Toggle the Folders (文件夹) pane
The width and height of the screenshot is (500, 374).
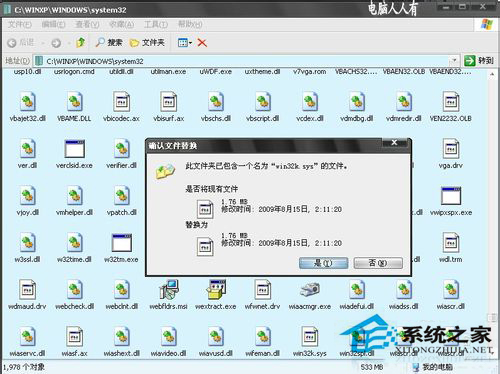click(x=147, y=43)
